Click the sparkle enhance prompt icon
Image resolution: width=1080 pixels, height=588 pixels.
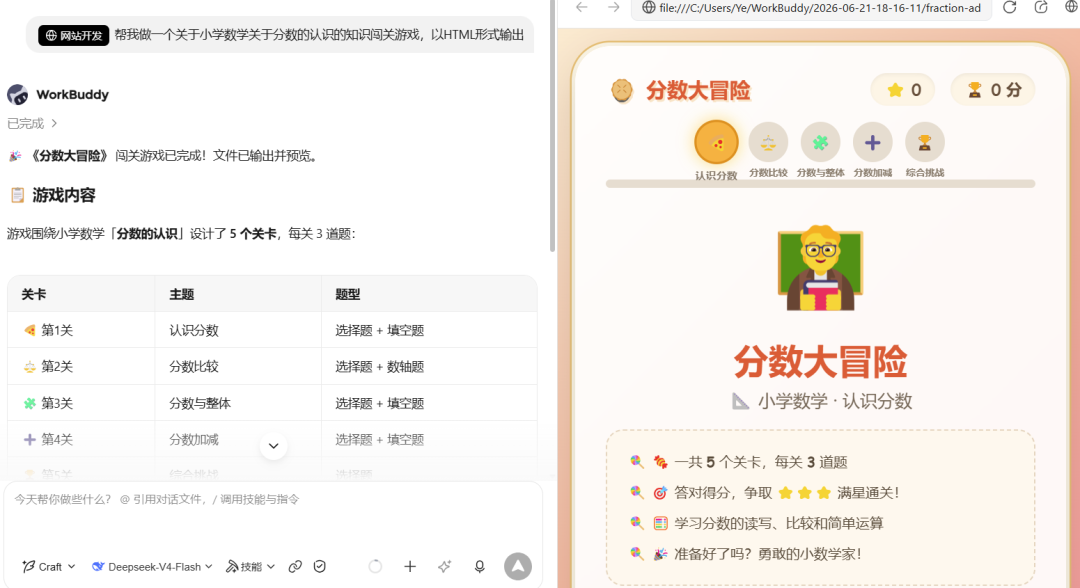coord(444,567)
